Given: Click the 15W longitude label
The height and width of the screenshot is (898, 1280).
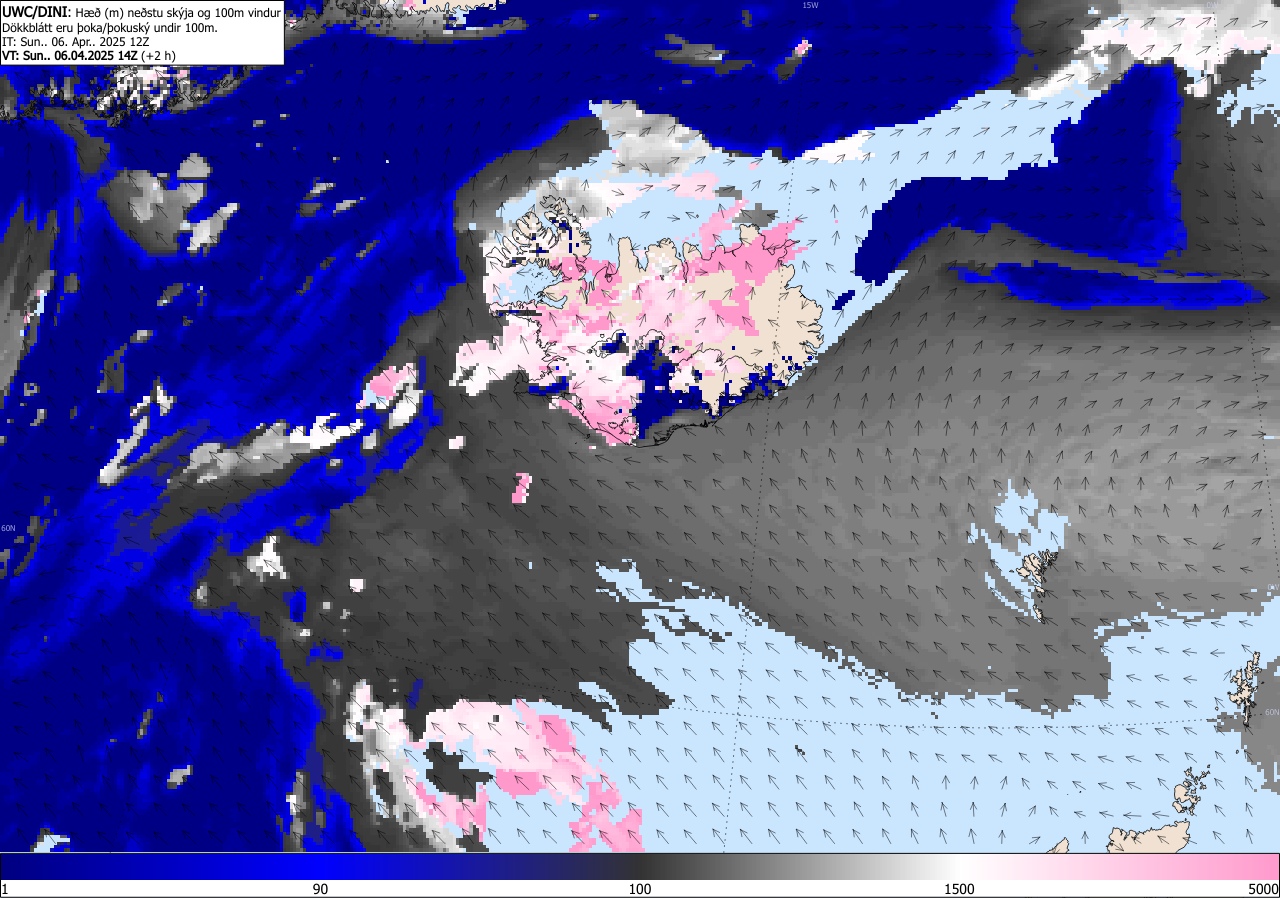Looking at the screenshot, I should pyautogui.click(x=810, y=5).
